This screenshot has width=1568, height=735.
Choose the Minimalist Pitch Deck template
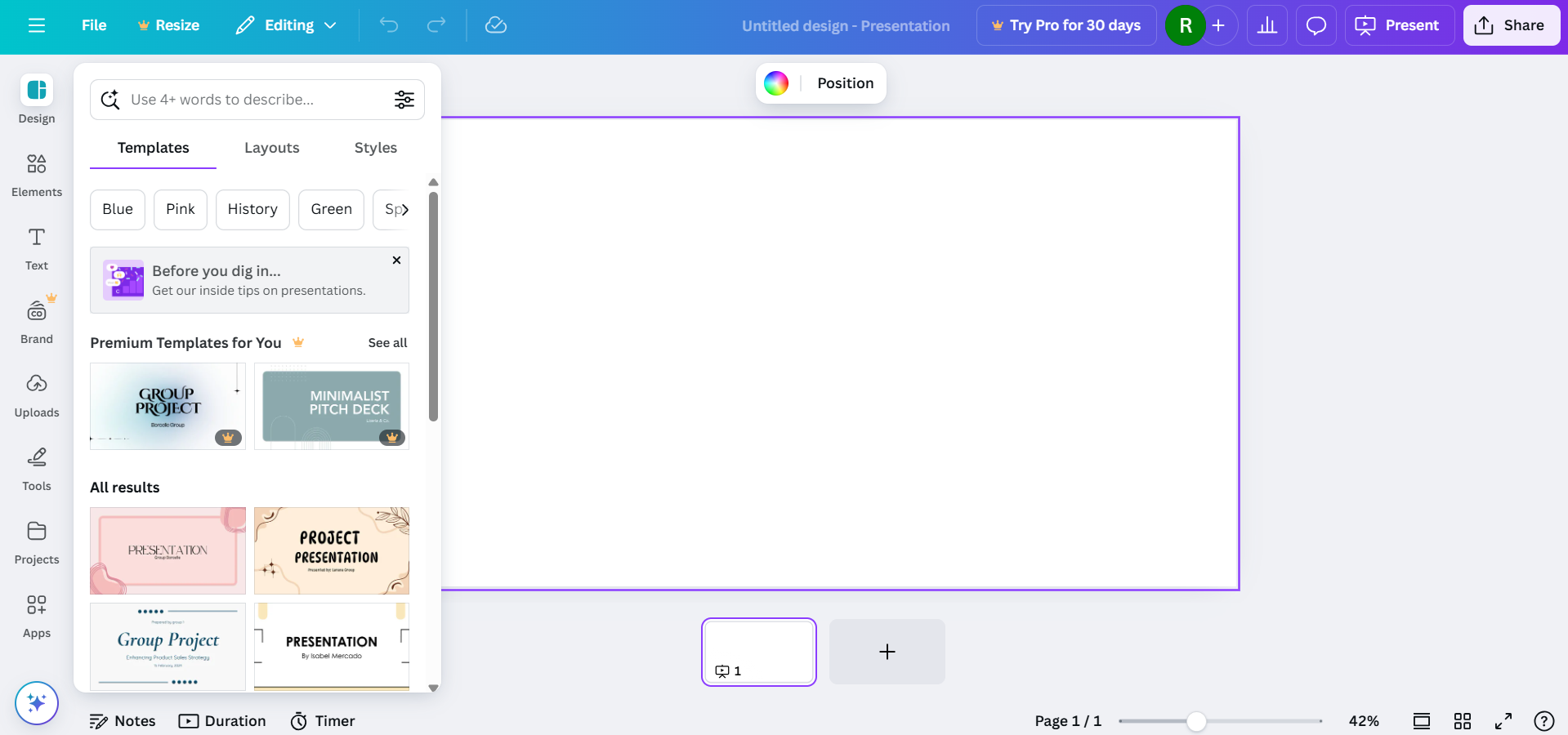[332, 406]
